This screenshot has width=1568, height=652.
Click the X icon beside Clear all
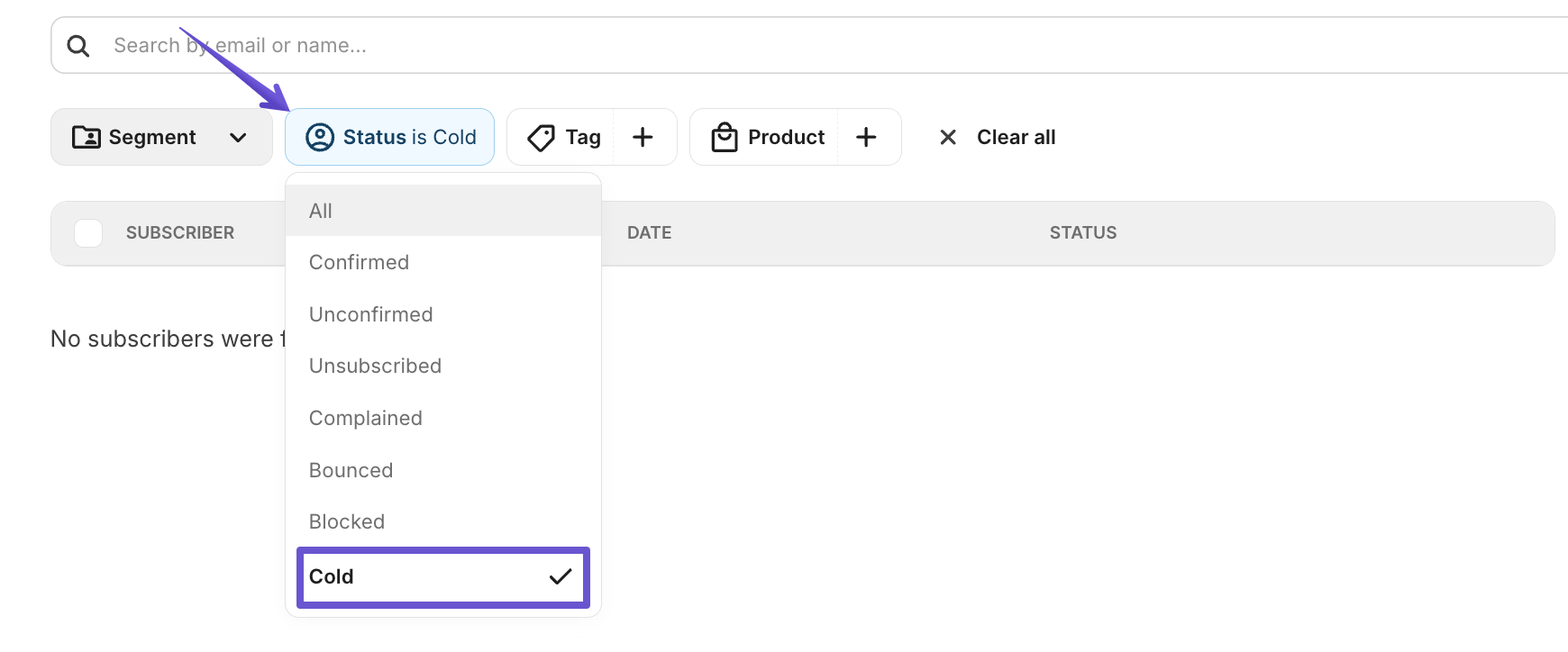pyautogui.click(x=948, y=137)
